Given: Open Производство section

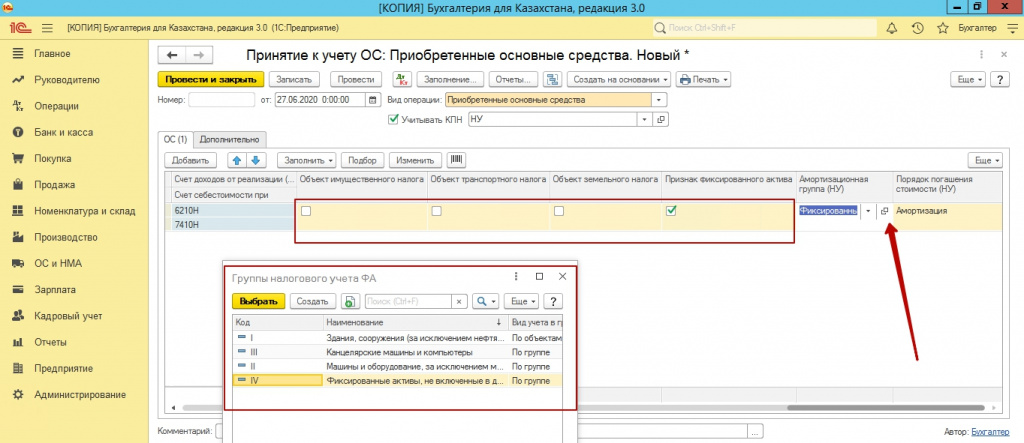Looking at the screenshot, I should pyautogui.click(x=65, y=237).
